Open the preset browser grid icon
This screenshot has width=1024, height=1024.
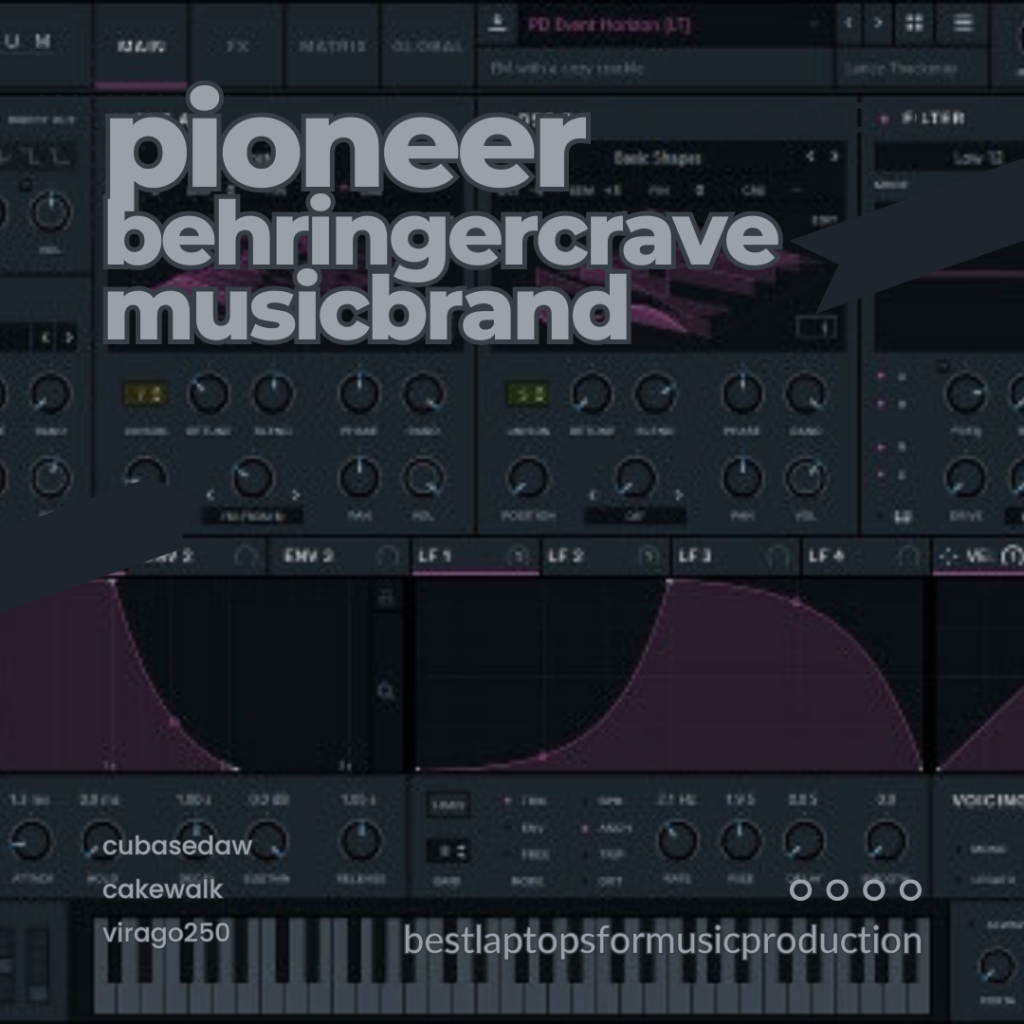tap(914, 24)
